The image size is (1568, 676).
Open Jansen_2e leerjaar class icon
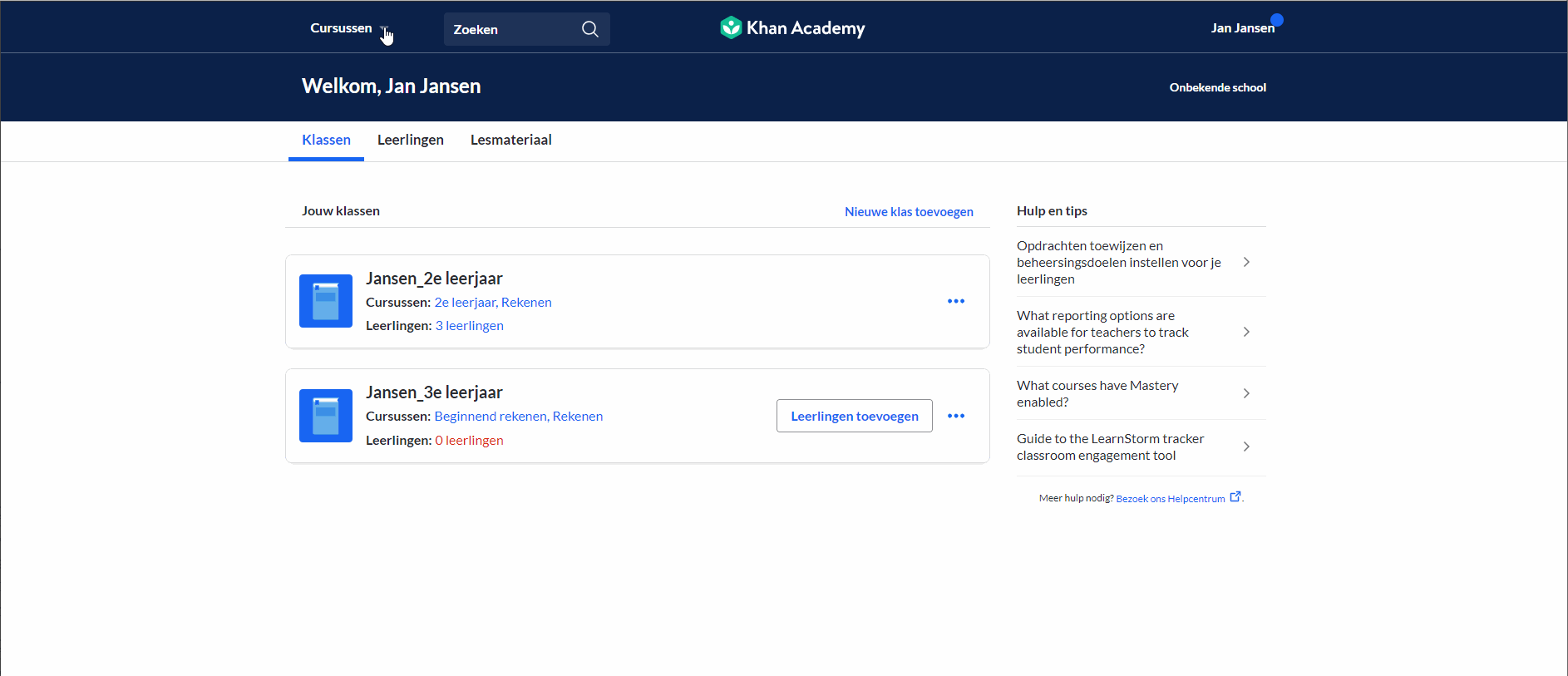click(326, 301)
